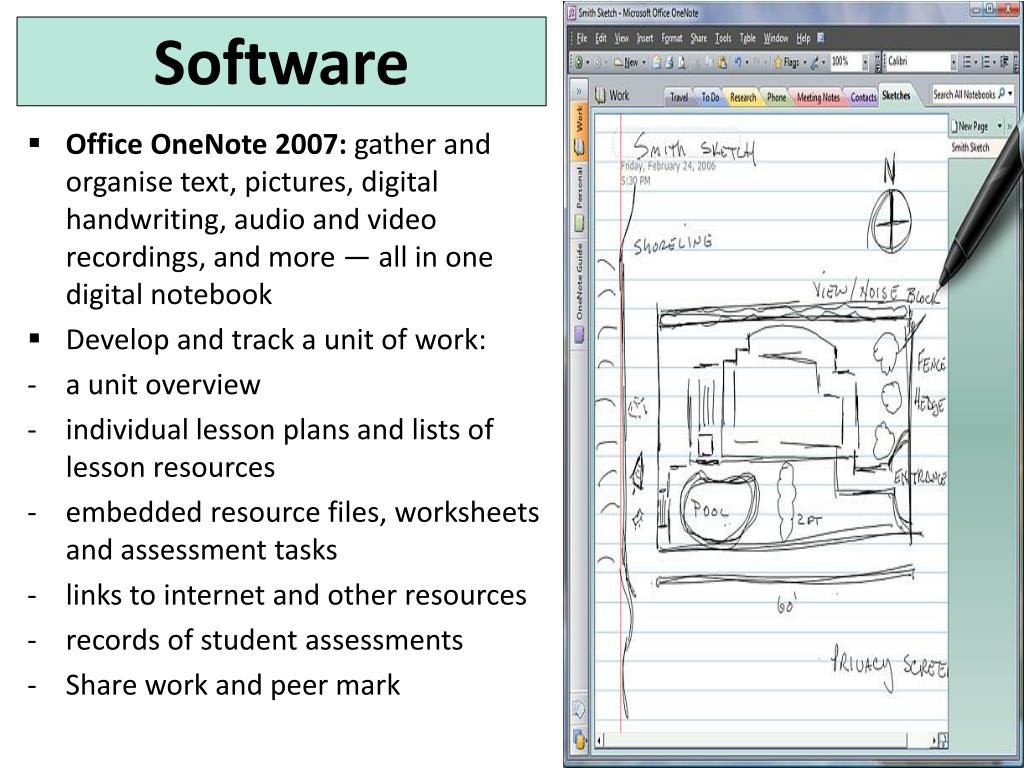This screenshot has height=768, width=1024.
Task: Click the green Back navigation arrow
Action: click(x=579, y=63)
